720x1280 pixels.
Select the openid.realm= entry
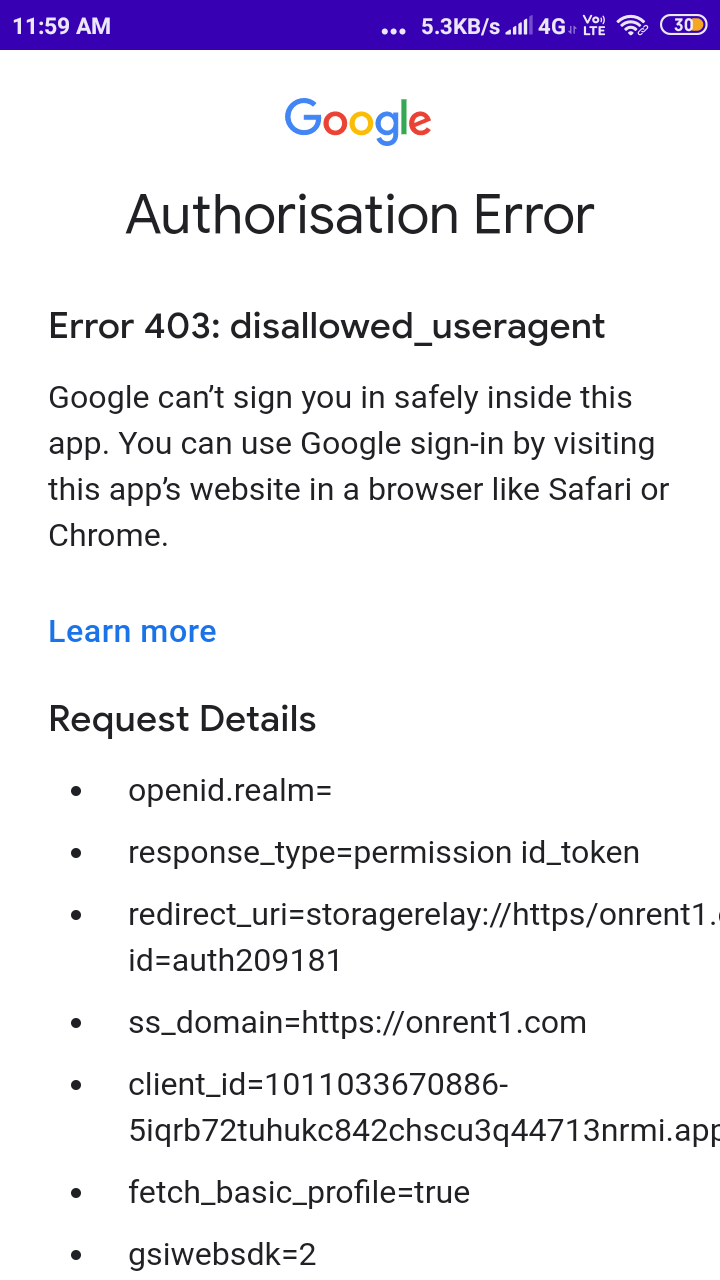tap(230, 791)
